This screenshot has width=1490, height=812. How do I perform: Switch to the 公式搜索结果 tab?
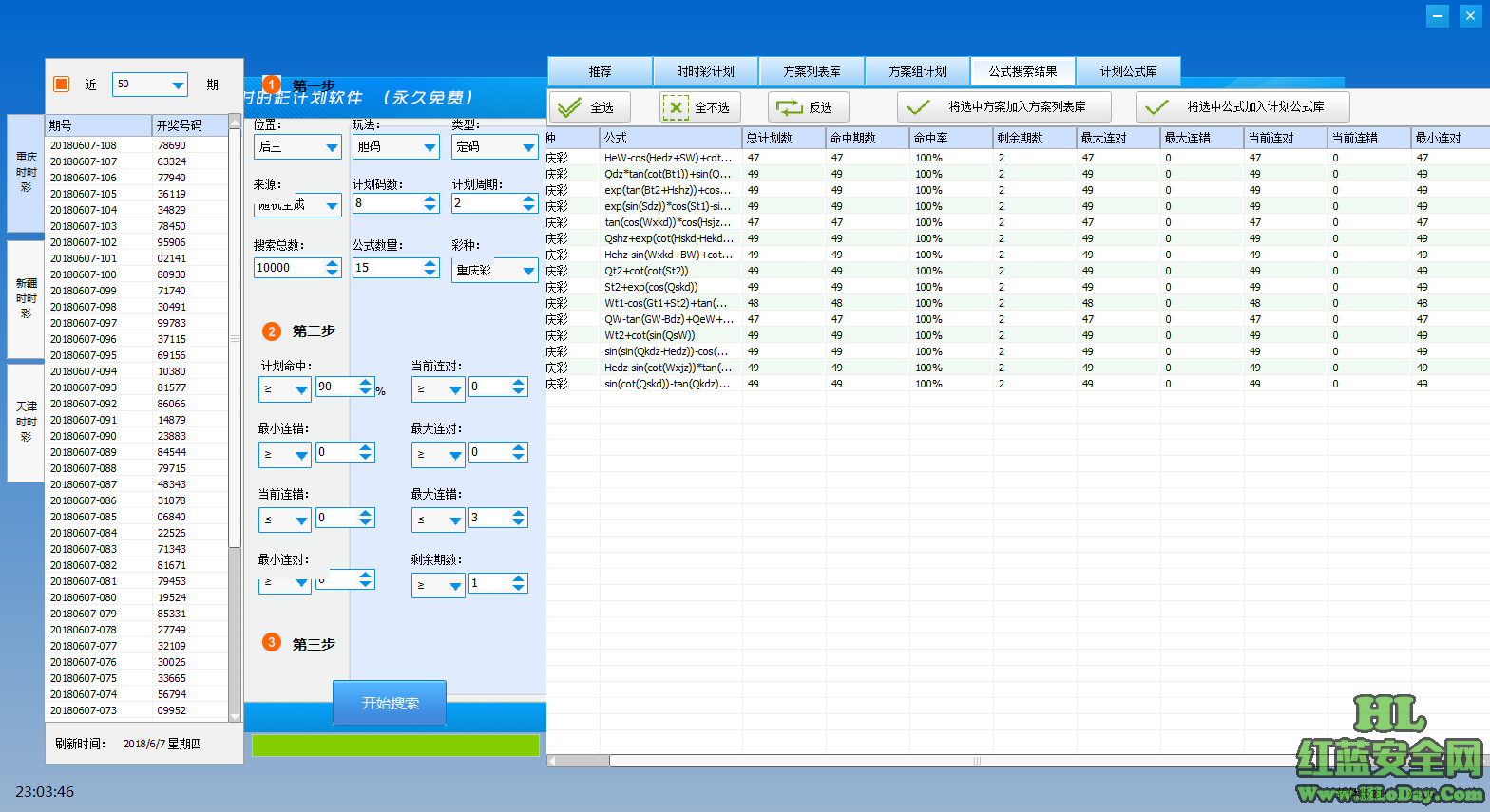point(1023,71)
